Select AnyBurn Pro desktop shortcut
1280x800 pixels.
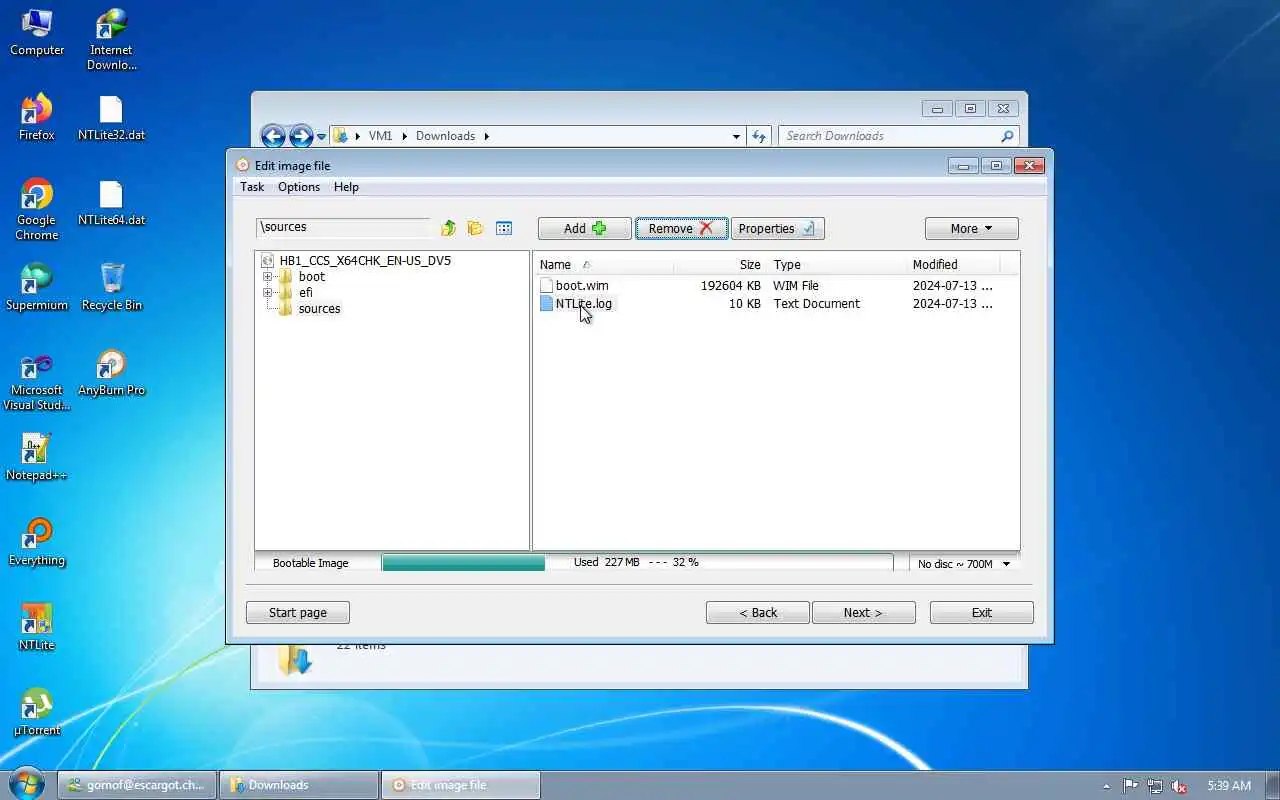(111, 373)
